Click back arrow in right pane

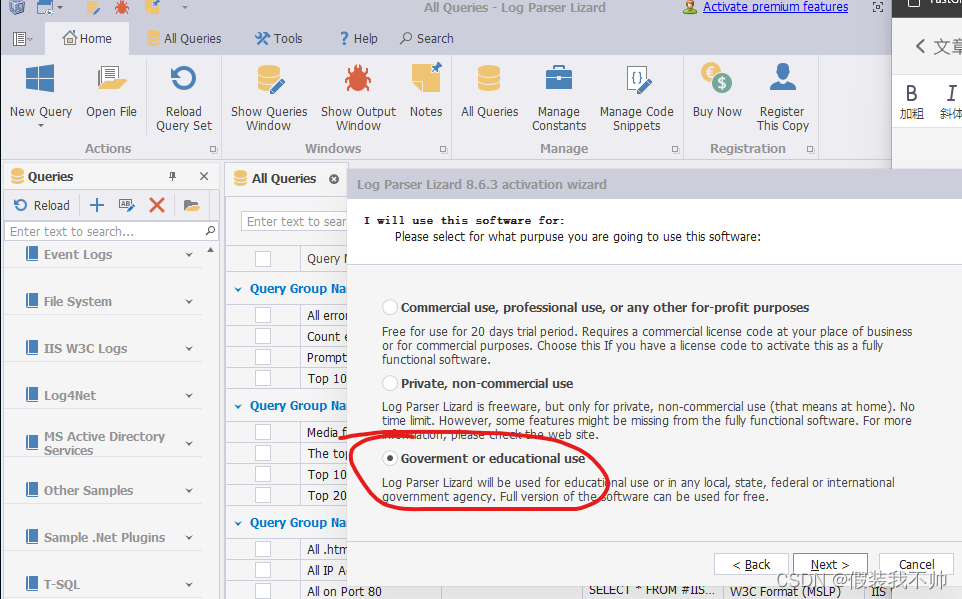[920, 46]
